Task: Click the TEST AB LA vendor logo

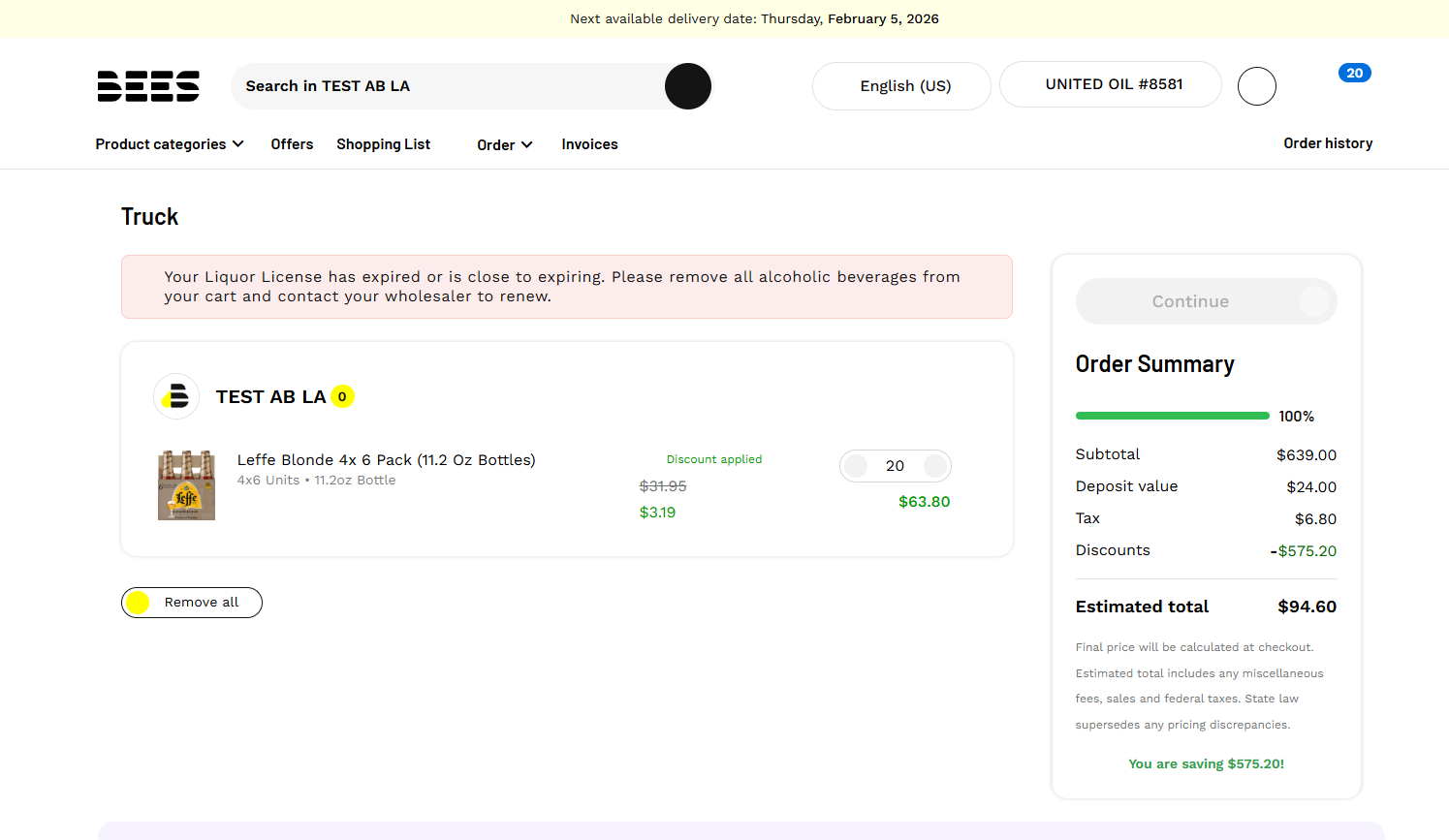Action: tap(176, 396)
